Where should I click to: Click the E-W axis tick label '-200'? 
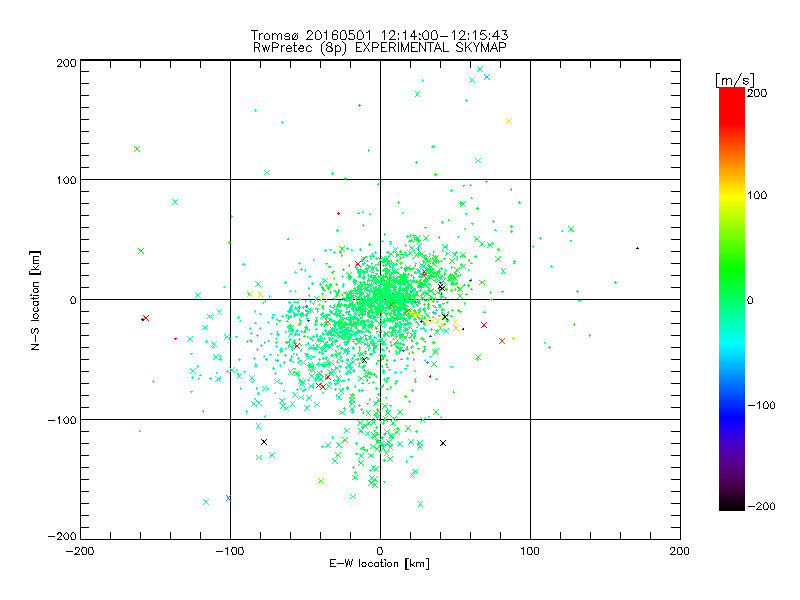click(x=80, y=551)
